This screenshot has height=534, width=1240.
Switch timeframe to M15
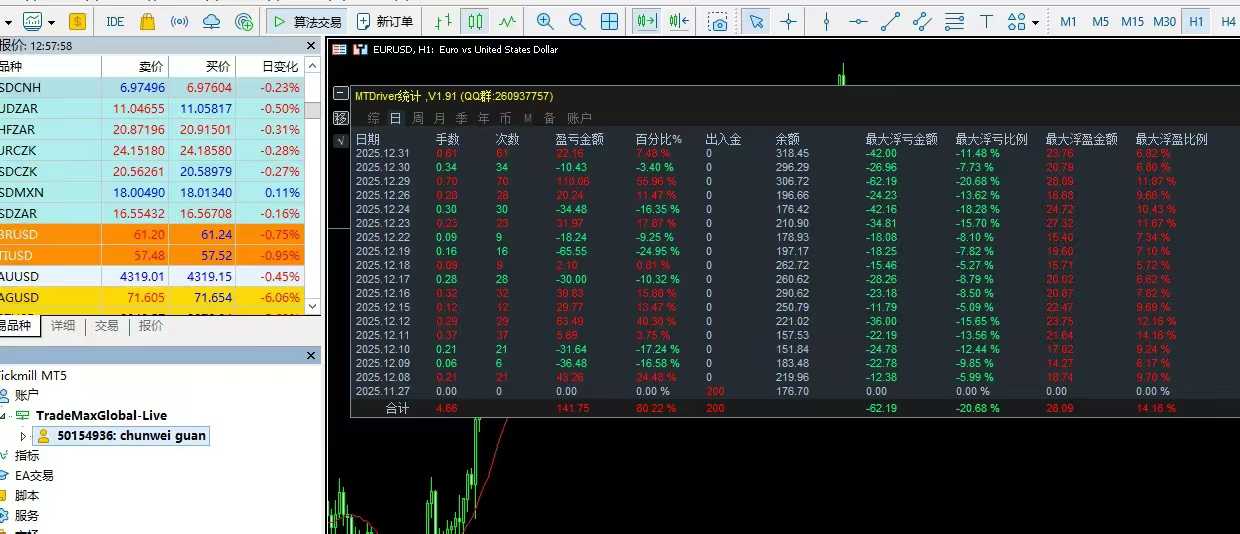coord(1132,21)
